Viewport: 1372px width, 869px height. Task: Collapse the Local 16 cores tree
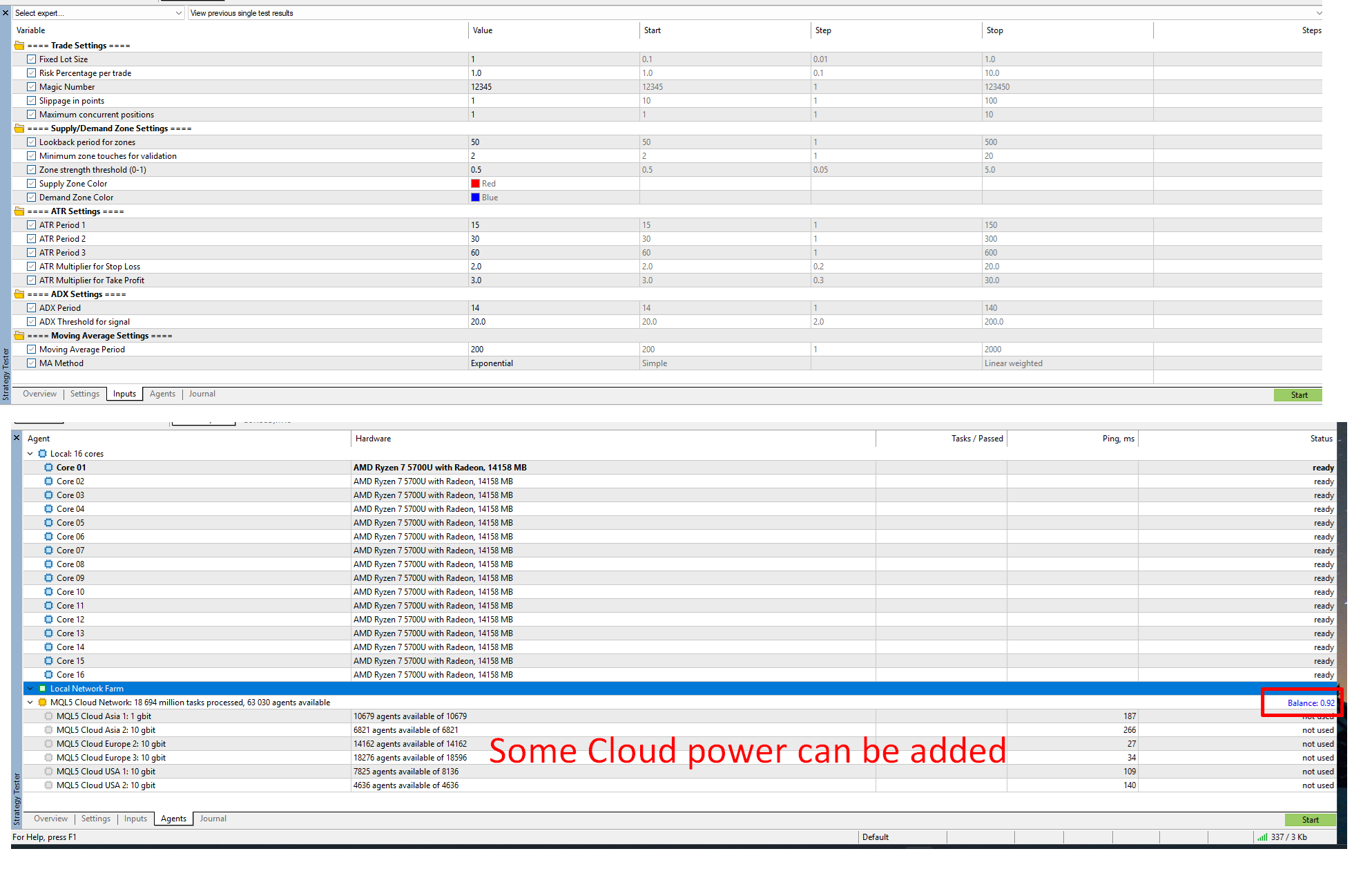30,454
